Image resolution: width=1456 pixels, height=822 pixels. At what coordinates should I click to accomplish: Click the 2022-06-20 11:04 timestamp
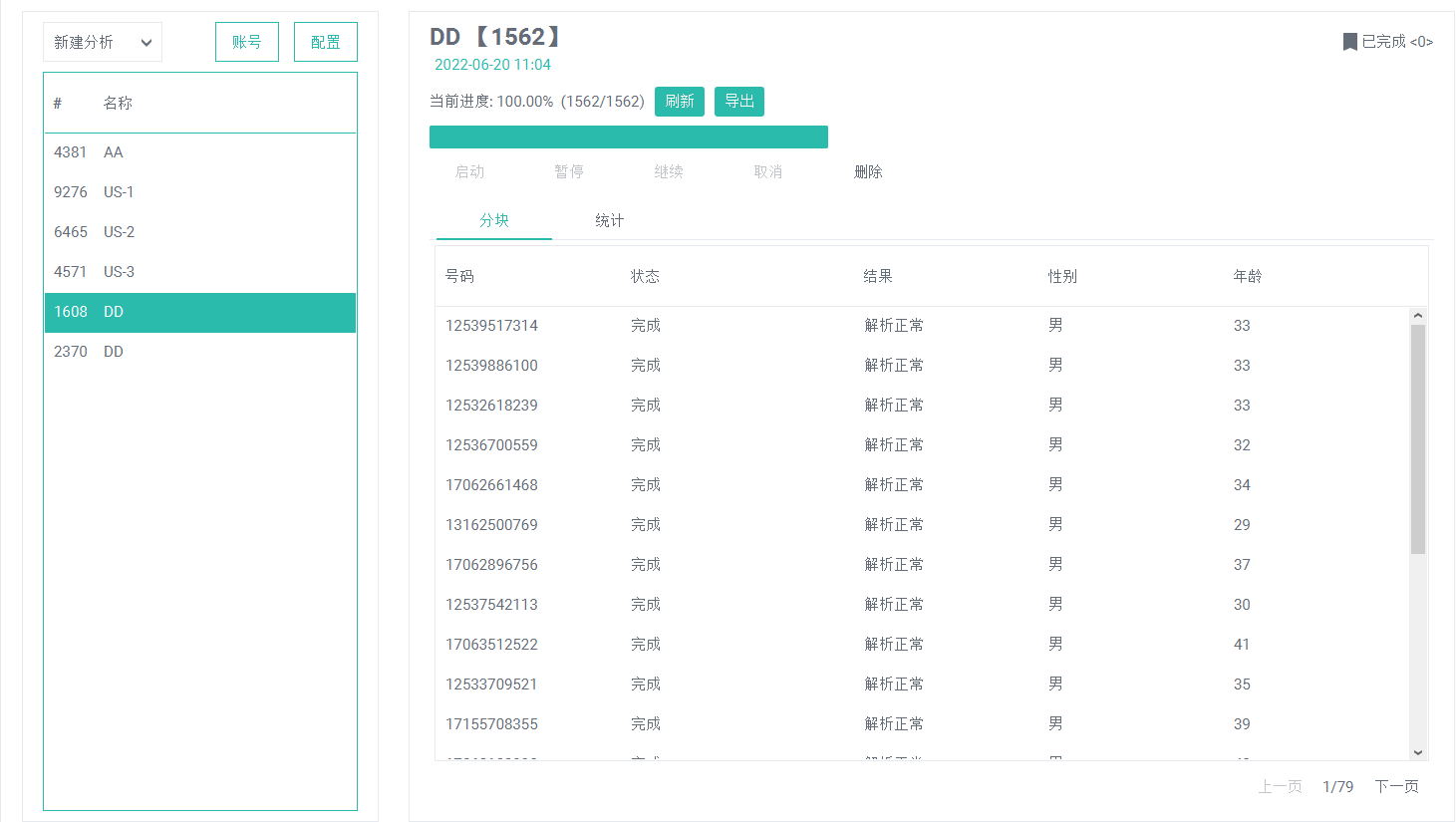(x=492, y=65)
